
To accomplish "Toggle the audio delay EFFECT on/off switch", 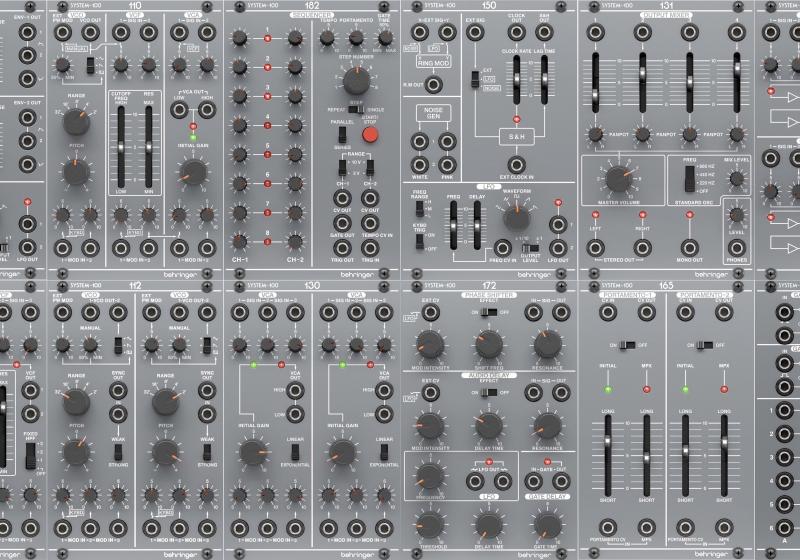I will coord(489,393).
